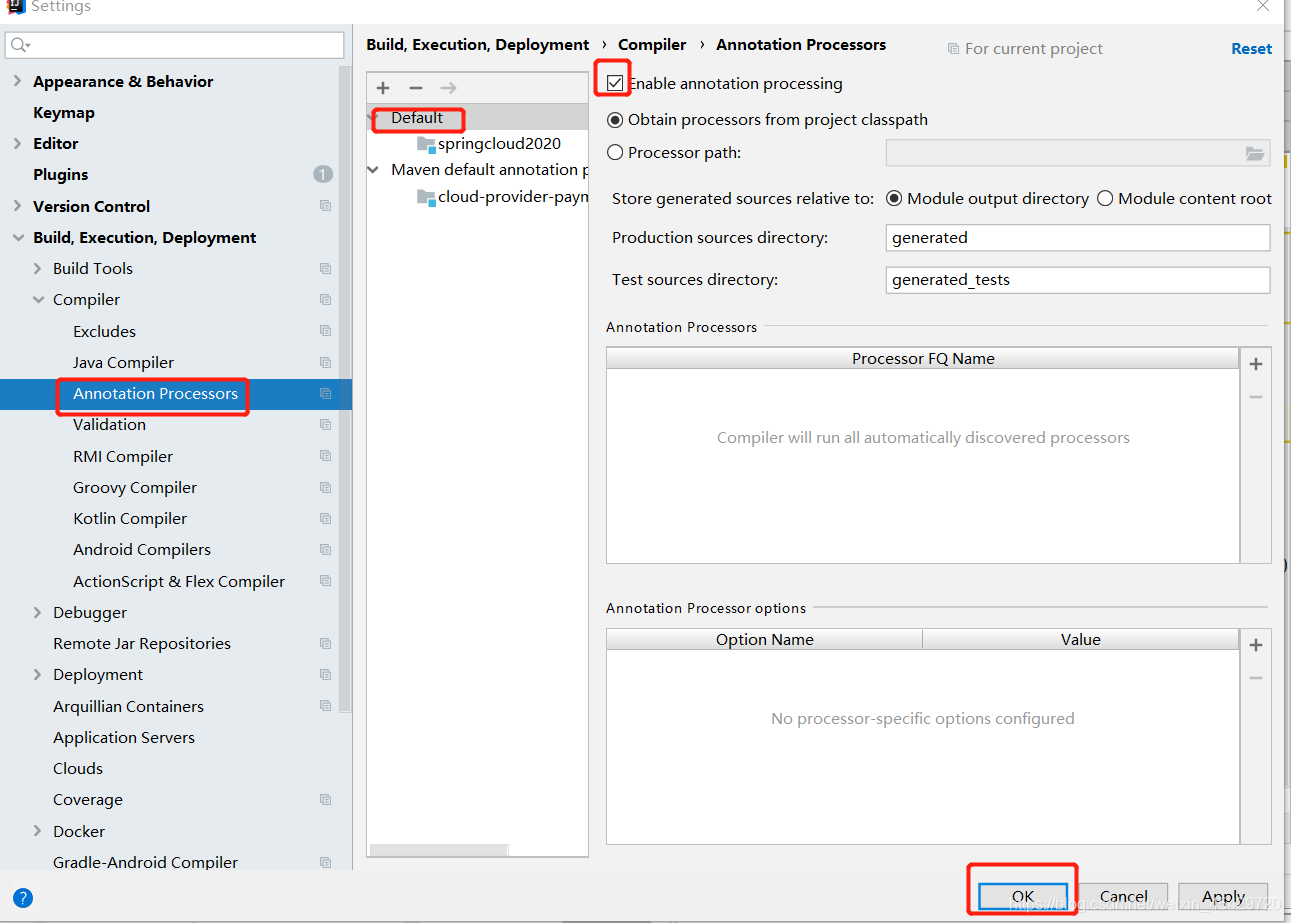The width and height of the screenshot is (1291, 923).
Task: Select springcloud2020 module entry
Action: click(x=499, y=143)
